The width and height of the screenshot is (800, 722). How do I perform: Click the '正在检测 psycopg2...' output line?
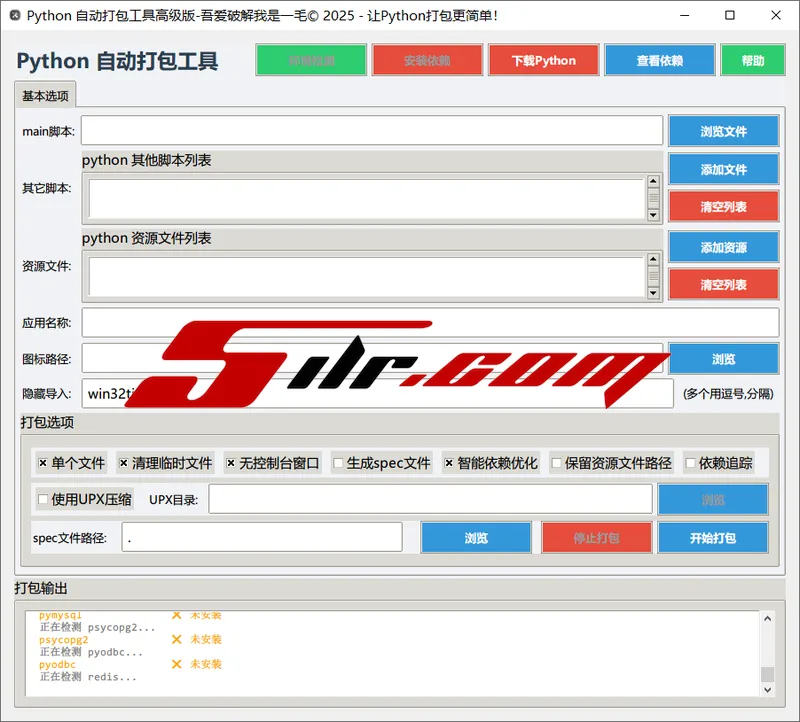coord(97,627)
